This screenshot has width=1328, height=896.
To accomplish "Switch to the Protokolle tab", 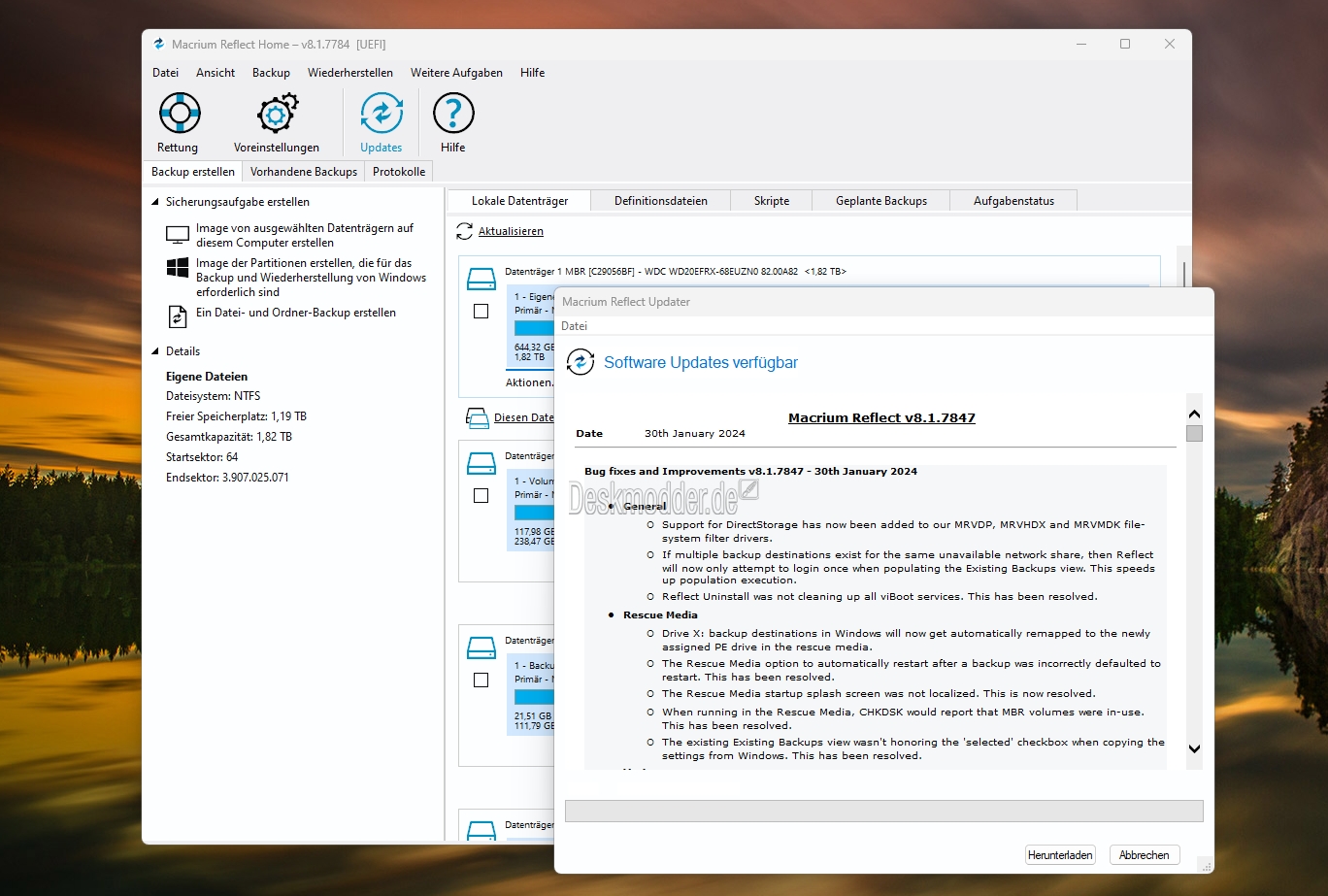I will click(399, 172).
